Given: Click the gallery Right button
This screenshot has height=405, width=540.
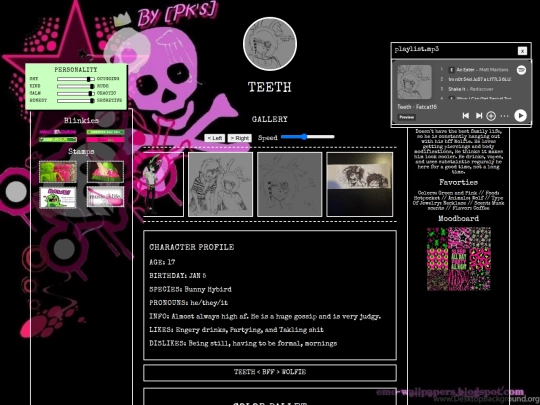Looking at the screenshot, I should pos(240,138).
